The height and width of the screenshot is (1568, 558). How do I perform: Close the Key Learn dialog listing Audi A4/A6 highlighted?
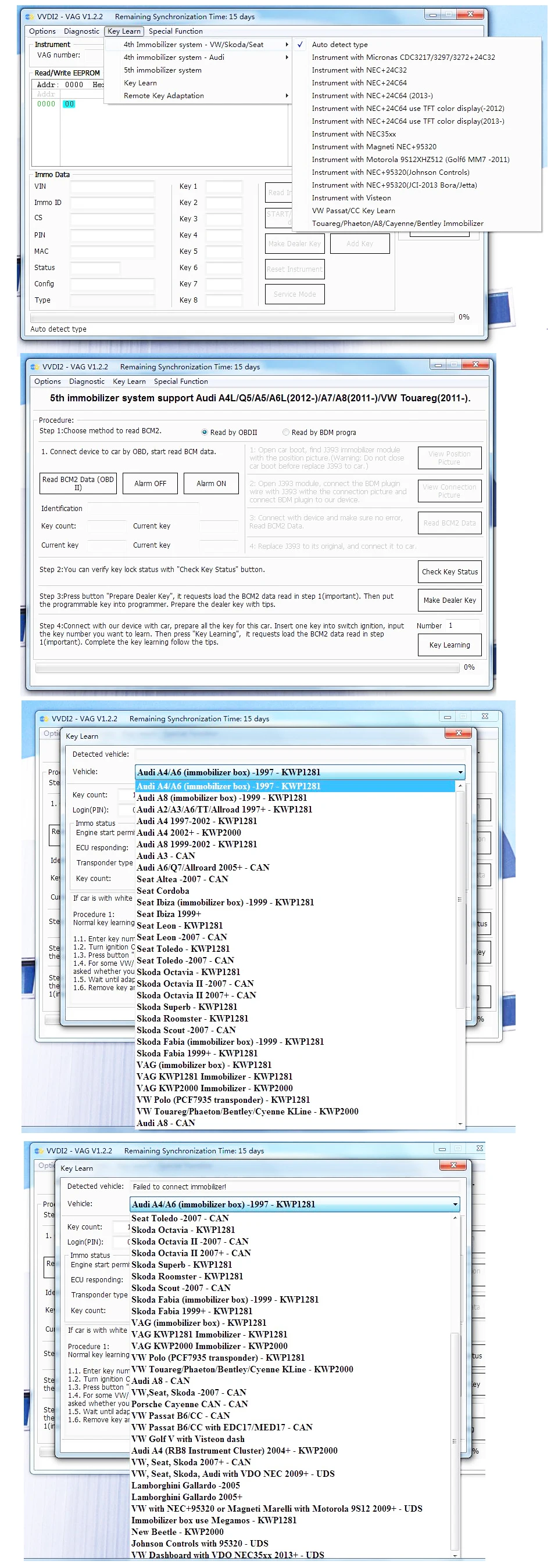[x=458, y=733]
